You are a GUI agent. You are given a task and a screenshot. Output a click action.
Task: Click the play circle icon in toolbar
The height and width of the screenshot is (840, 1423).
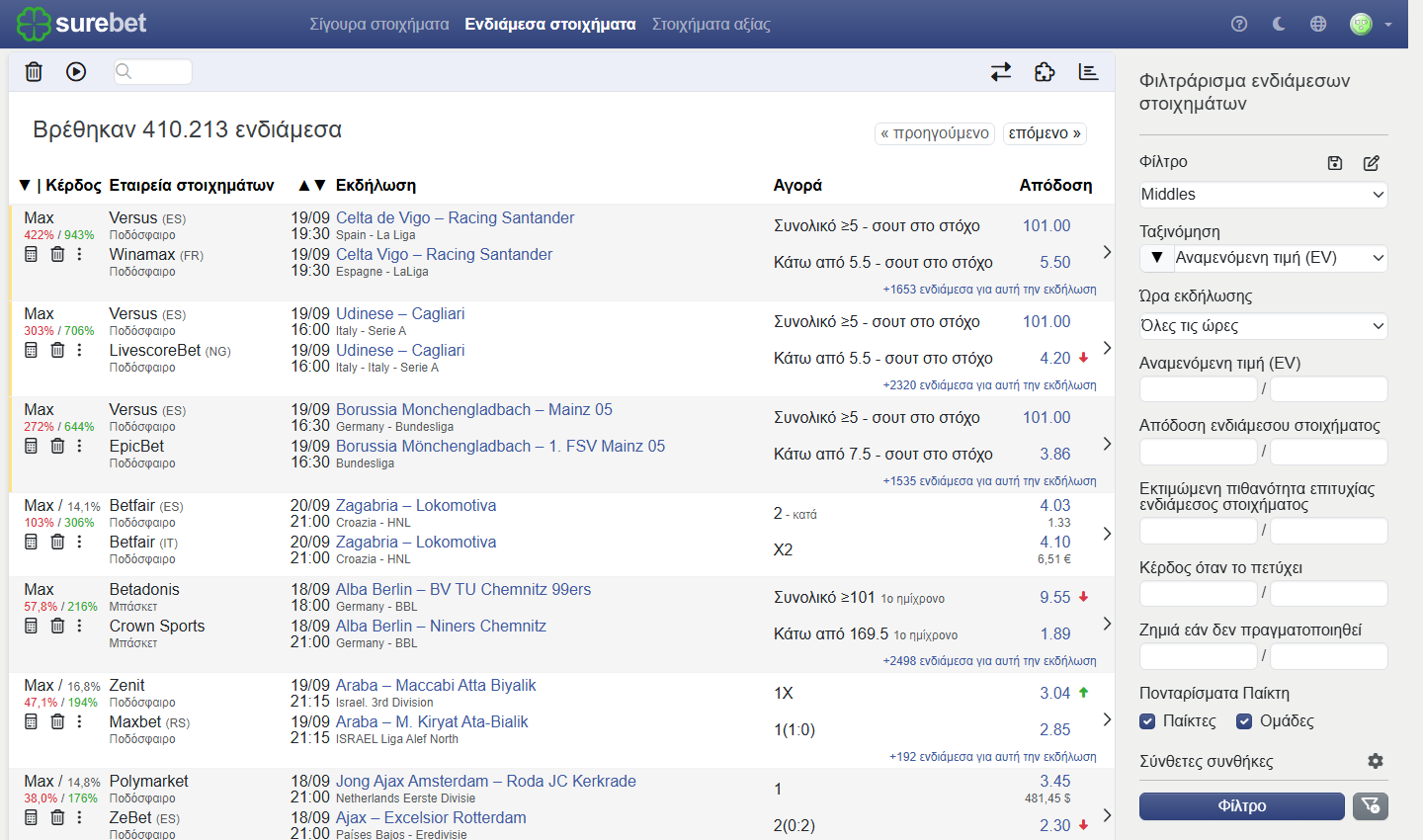click(x=76, y=71)
